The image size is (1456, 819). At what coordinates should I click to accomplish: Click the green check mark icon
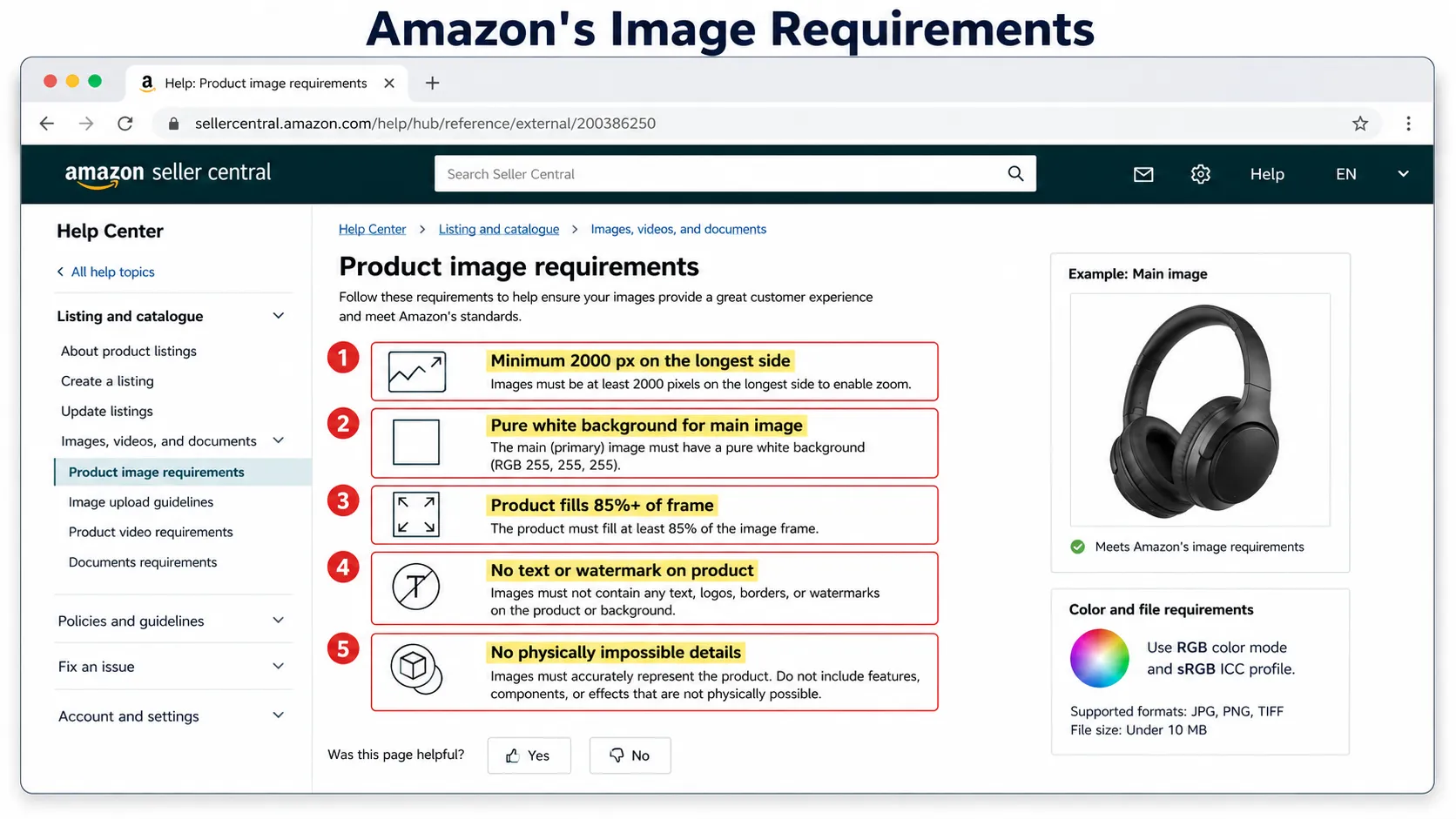pos(1078,547)
